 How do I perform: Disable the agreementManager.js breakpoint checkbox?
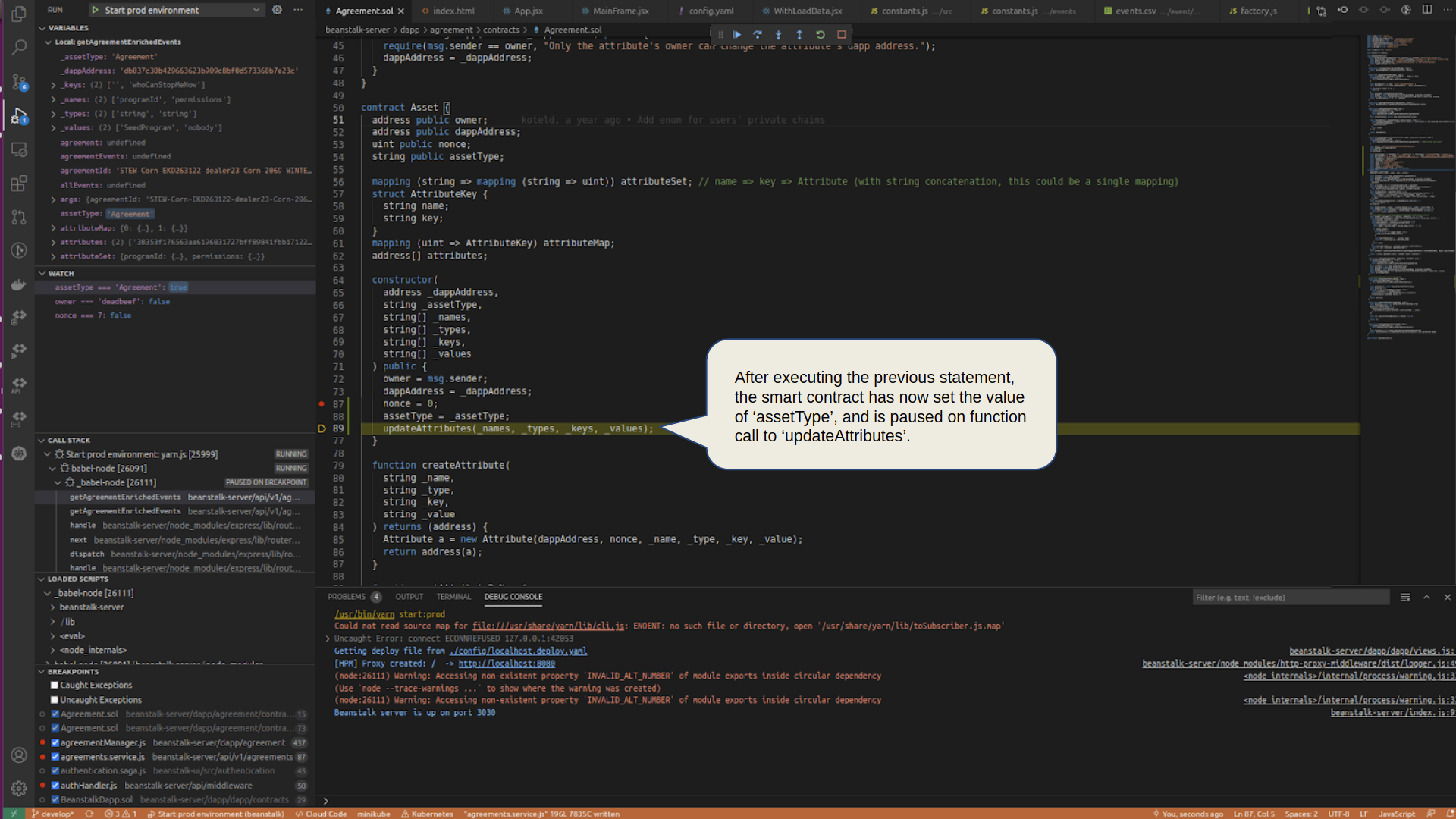coord(55,743)
